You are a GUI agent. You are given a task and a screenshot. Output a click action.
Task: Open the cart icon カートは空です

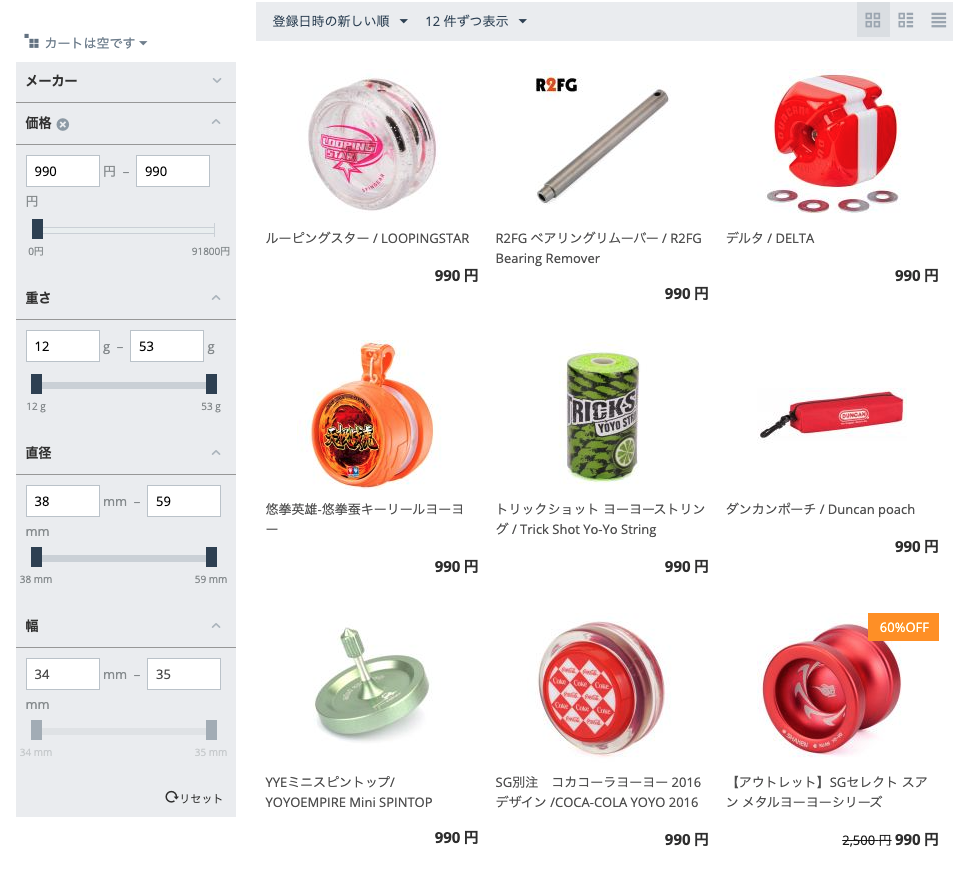(x=32, y=41)
